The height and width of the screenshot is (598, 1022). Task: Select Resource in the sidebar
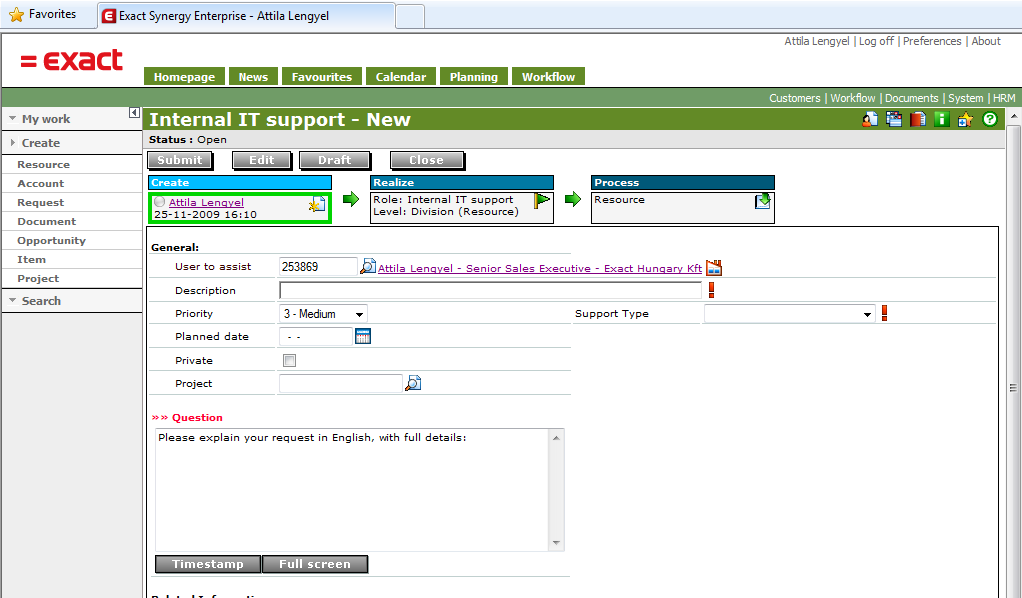click(44, 164)
